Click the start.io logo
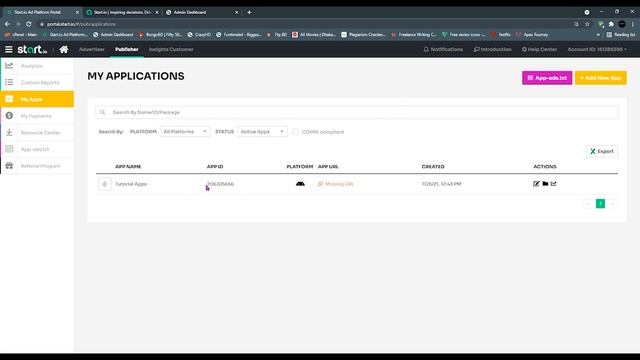Image resolution: width=640 pixels, height=360 pixels. [32, 49]
